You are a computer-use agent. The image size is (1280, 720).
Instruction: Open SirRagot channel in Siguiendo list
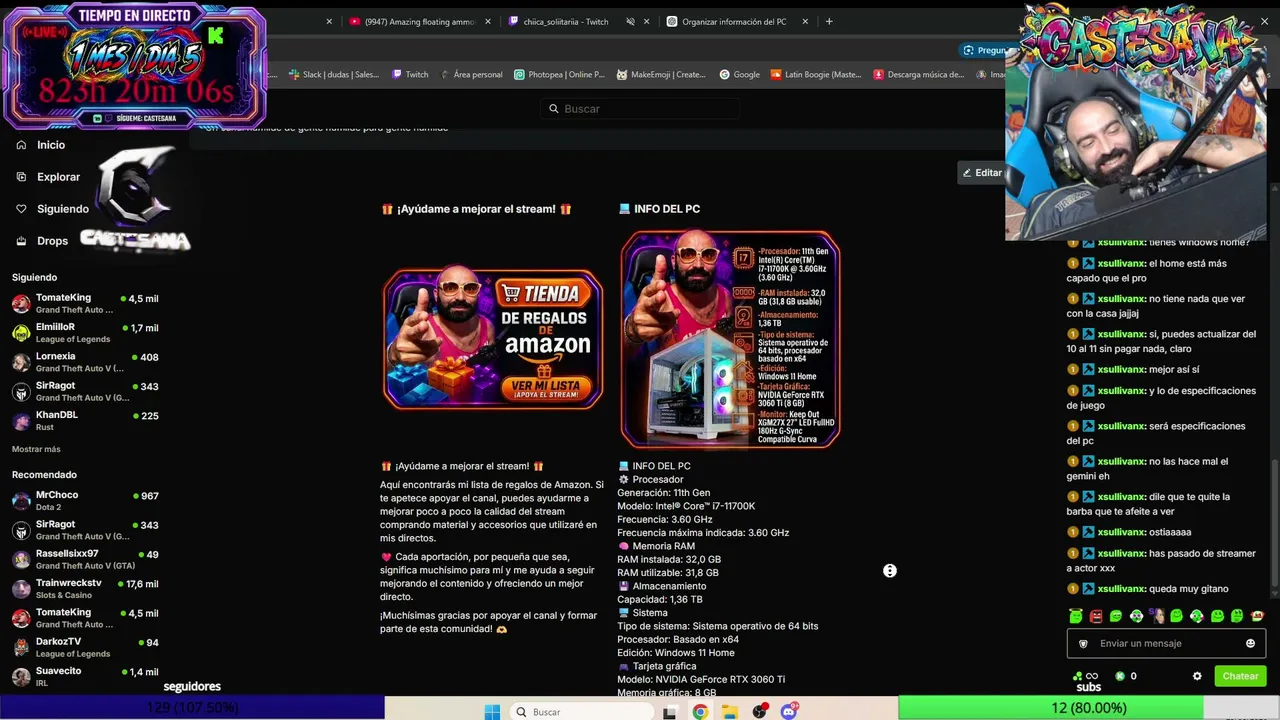coord(86,391)
